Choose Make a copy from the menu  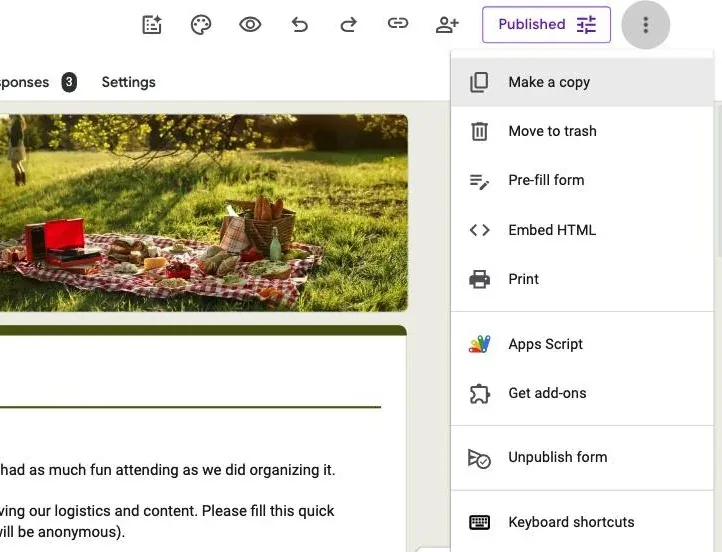(x=582, y=82)
